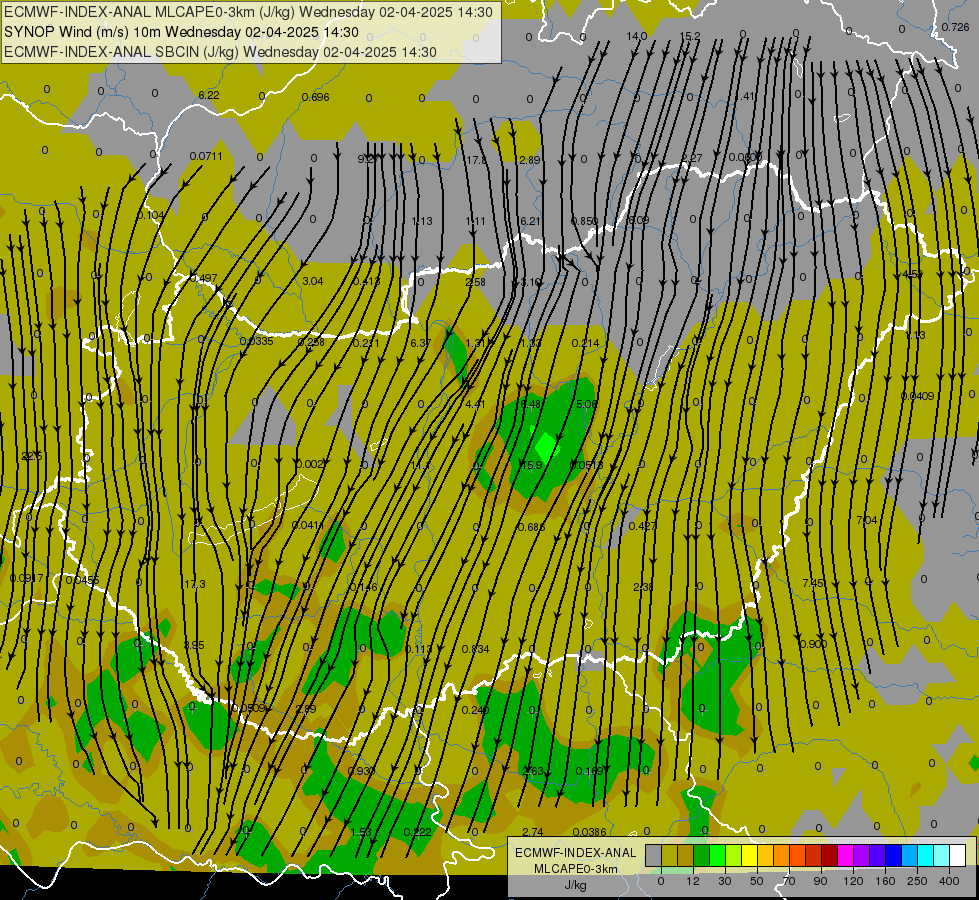The image size is (979, 900).
Task: Click the map value '0.930'
Action: (362, 771)
